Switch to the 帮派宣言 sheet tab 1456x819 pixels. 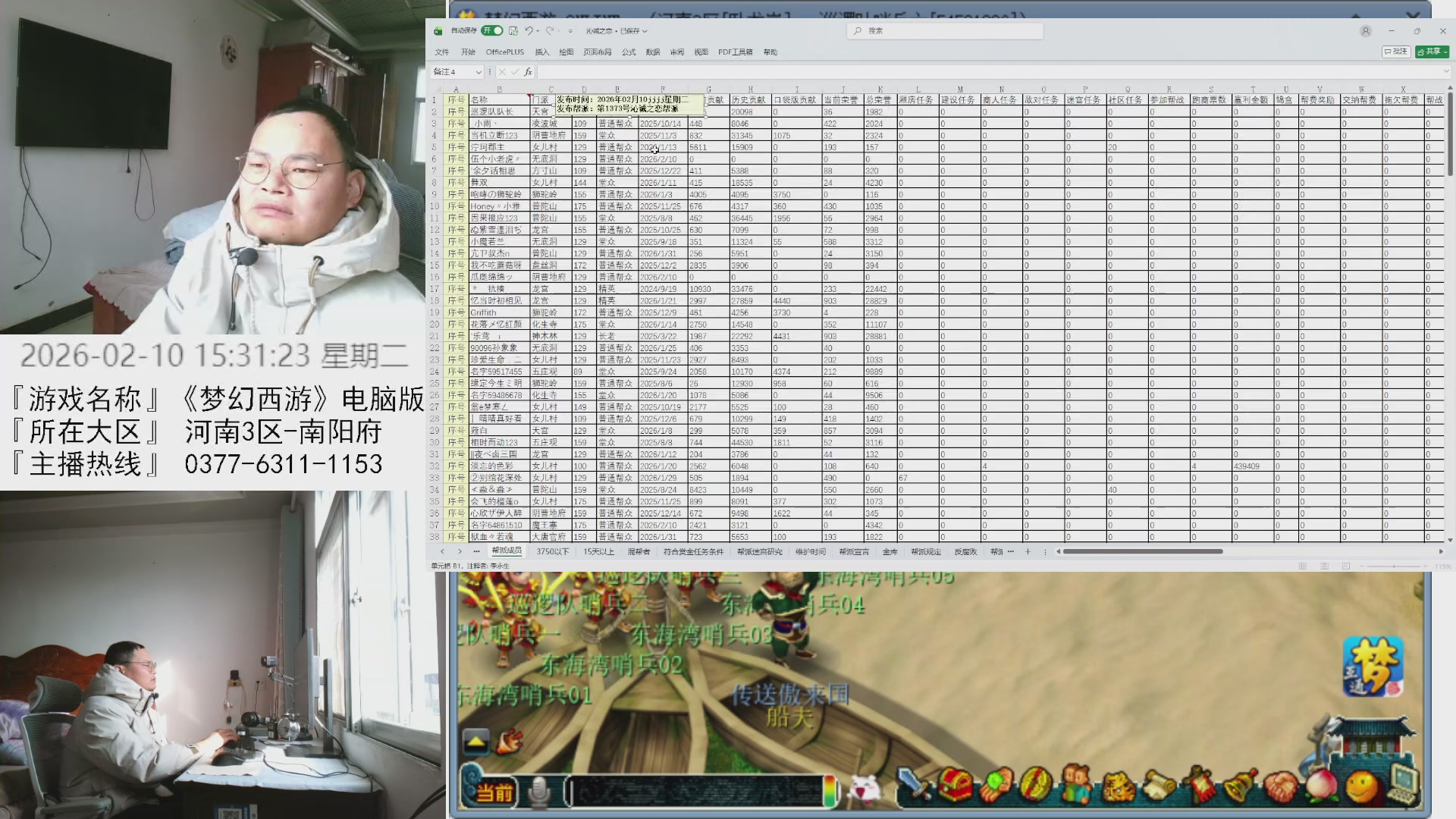[854, 552]
